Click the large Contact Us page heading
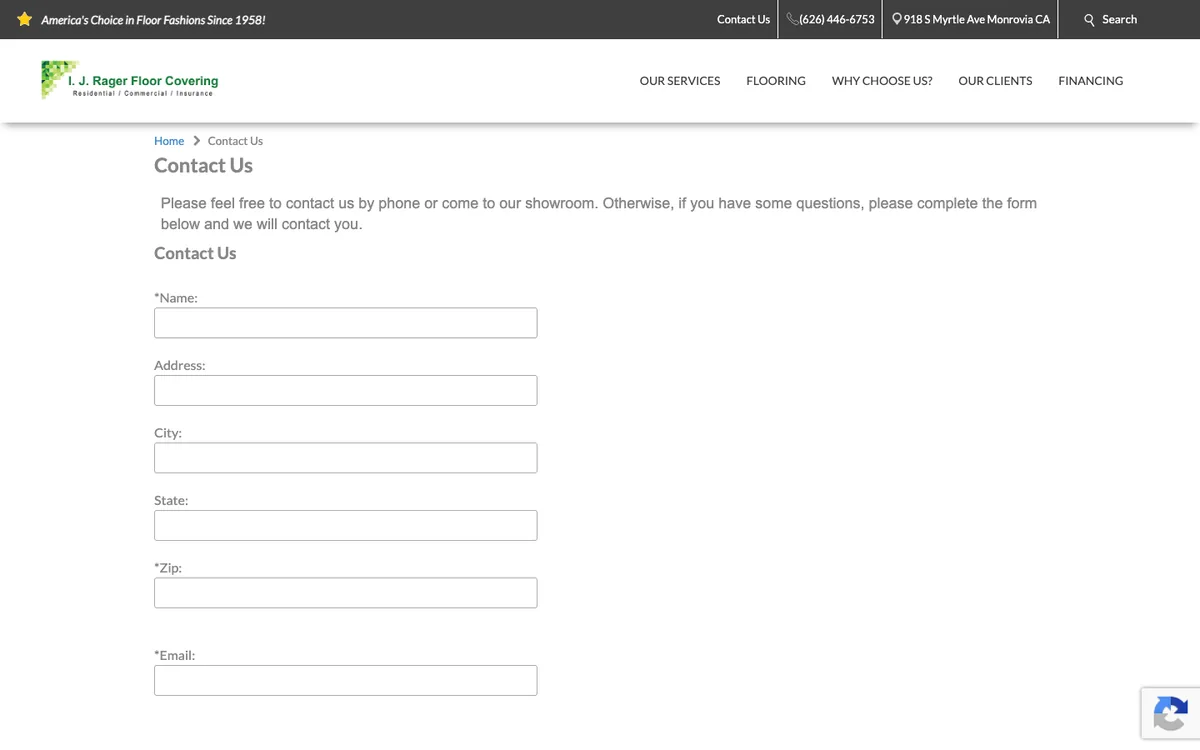Viewport: 1200px width, 750px height. pyautogui.click(x=203, y=166)
